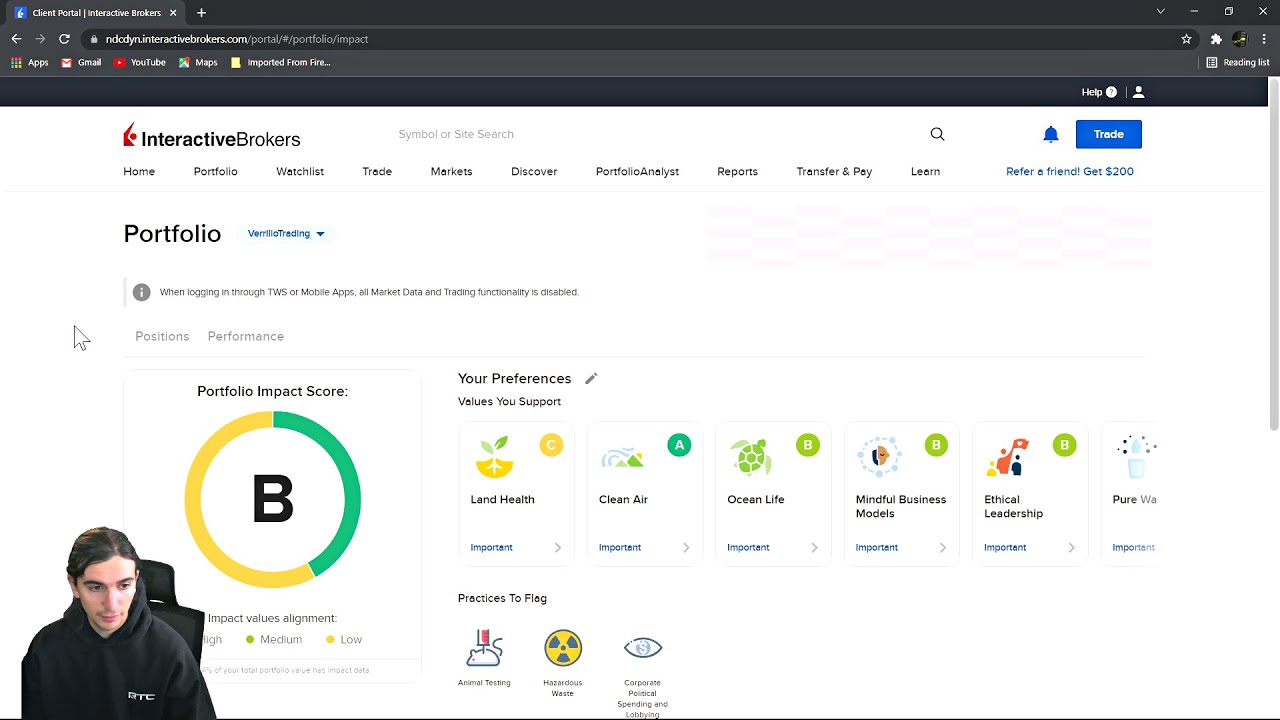Open the Reports menu
1280x720 pixels.
click(x=737, y=171)
